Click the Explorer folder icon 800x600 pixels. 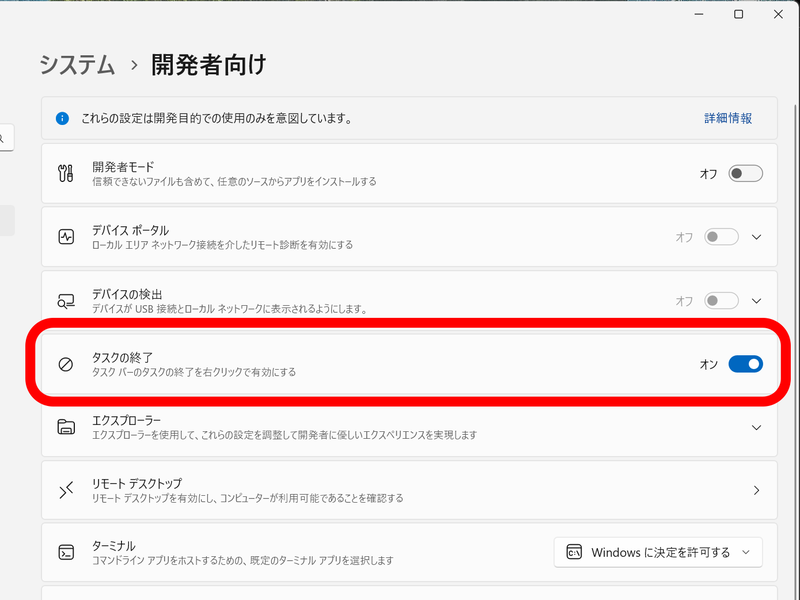(x=66, y=427)
